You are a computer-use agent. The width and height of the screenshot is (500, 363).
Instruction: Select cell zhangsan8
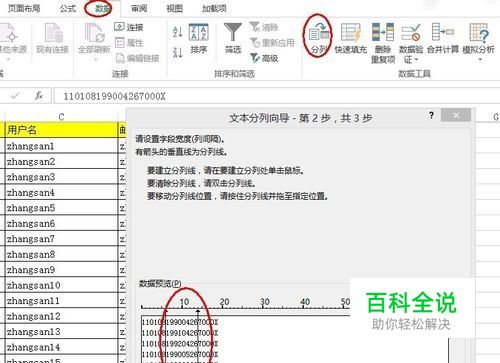tap(61, 254)
